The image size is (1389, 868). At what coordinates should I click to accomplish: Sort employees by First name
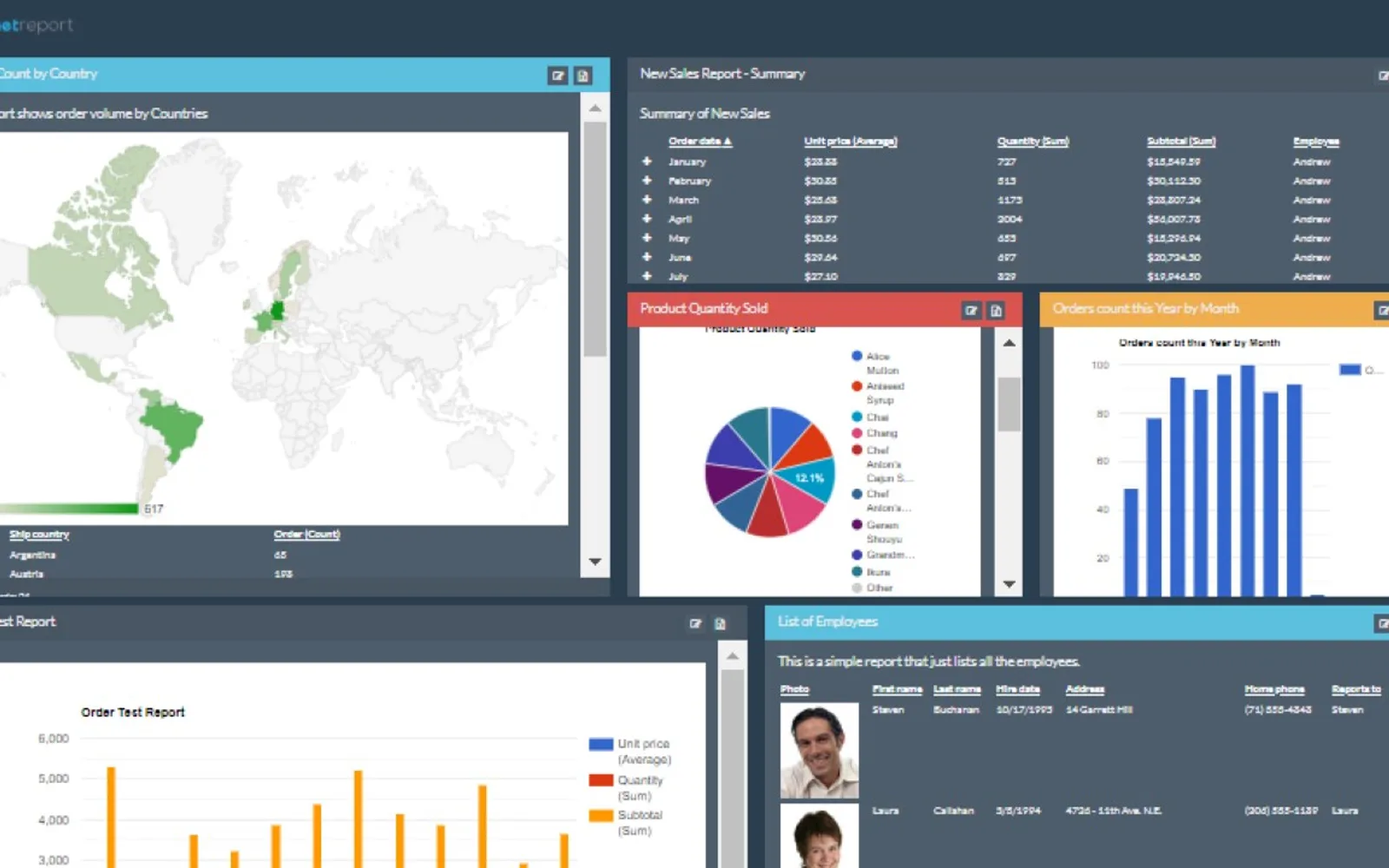pos(897,689)
